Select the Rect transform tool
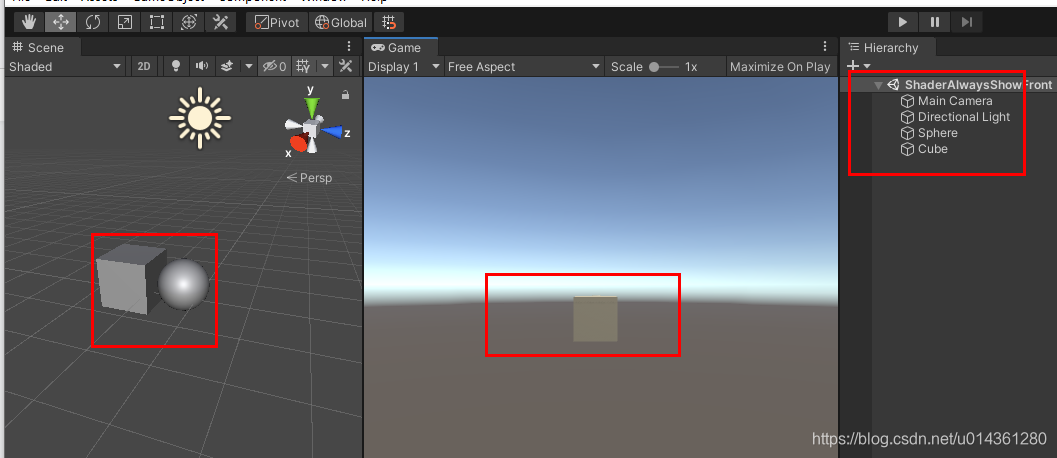The image size is (1057, 458). (157, 22)
